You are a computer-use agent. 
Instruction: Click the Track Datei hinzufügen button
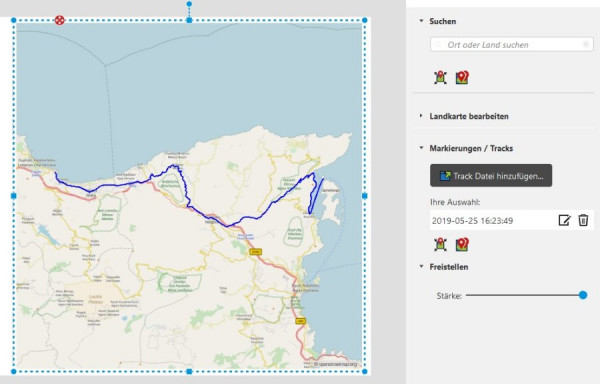(x=491, y=176)
